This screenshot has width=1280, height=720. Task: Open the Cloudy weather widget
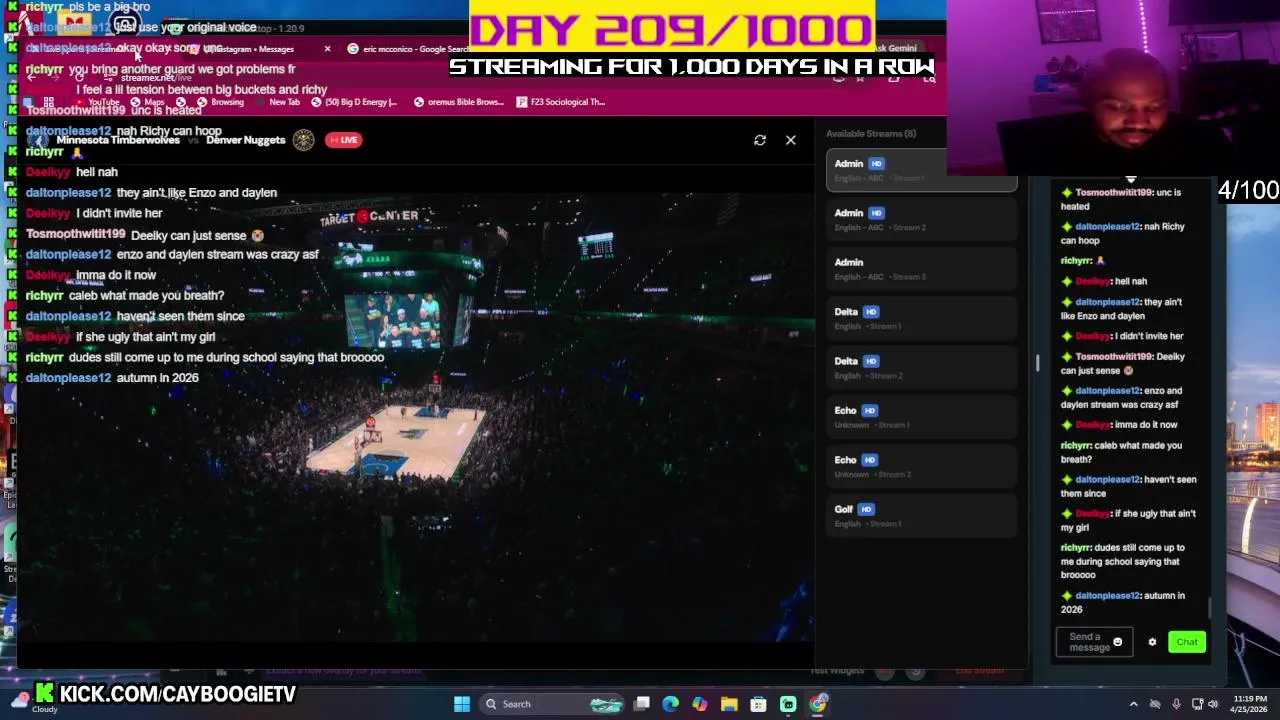[38, 704]
